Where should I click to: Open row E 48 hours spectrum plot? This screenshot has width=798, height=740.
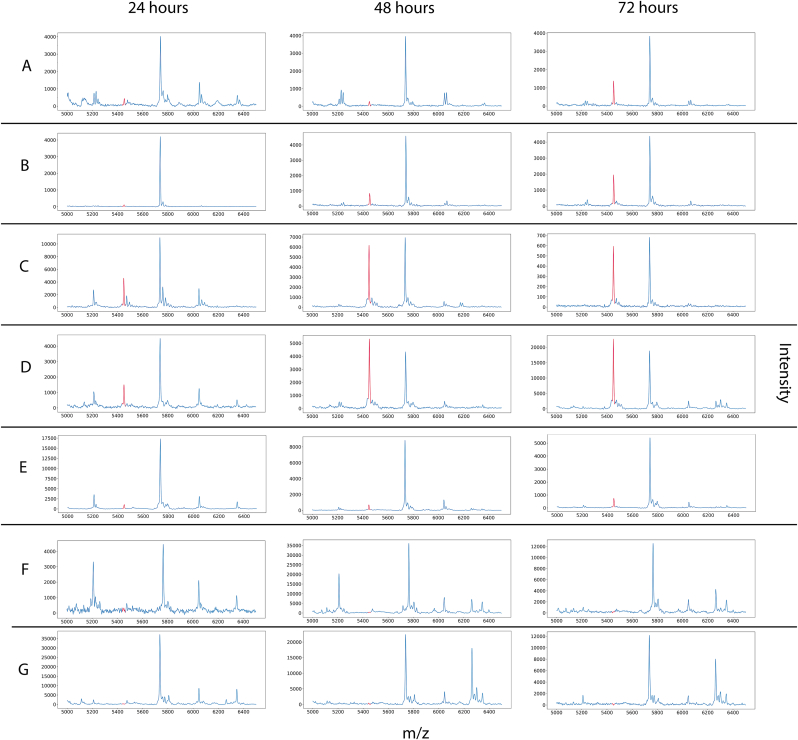pyautogui.click(x=407, y=474)
